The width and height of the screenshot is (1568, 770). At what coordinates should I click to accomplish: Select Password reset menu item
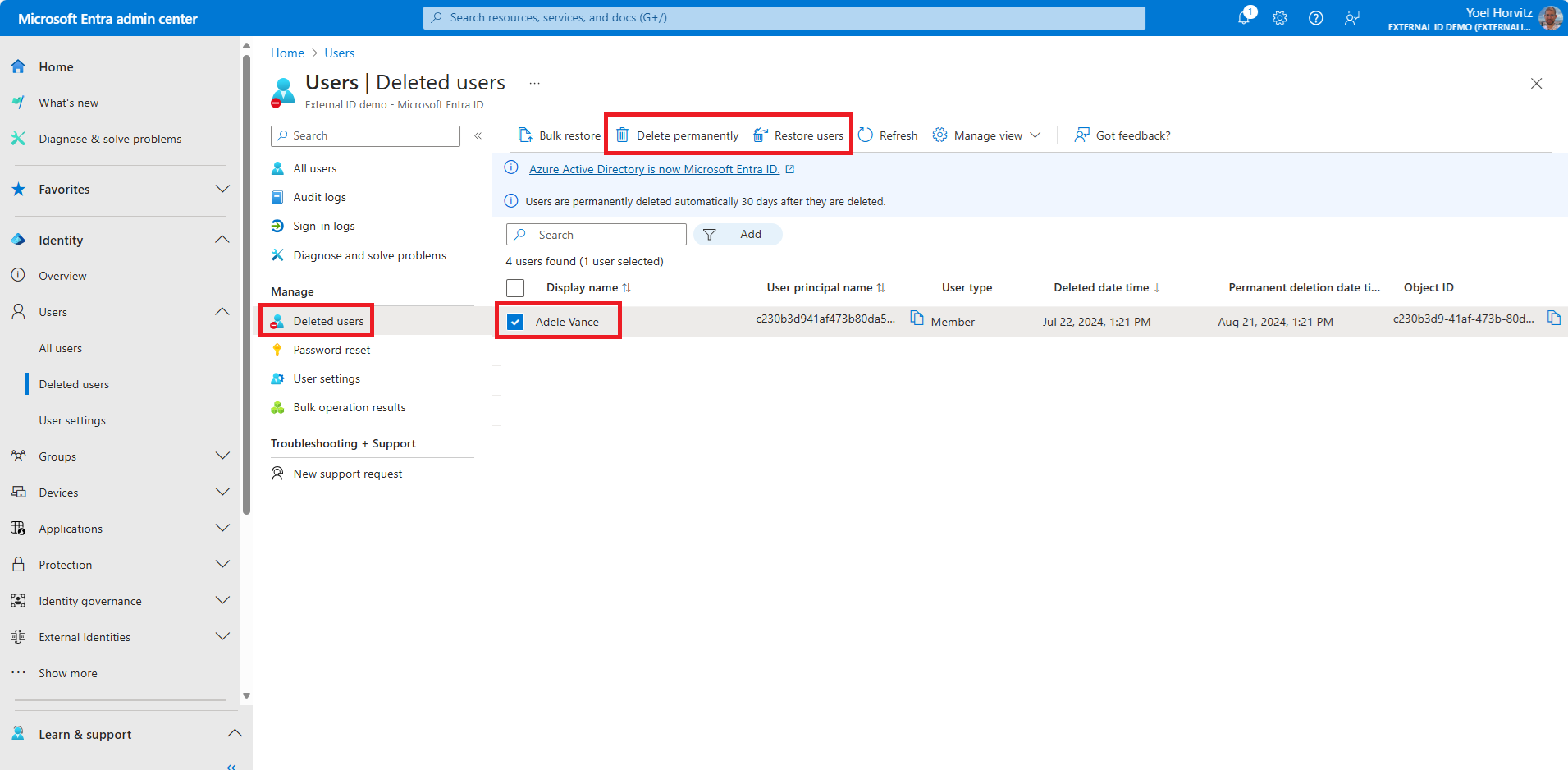coord(331,351)
